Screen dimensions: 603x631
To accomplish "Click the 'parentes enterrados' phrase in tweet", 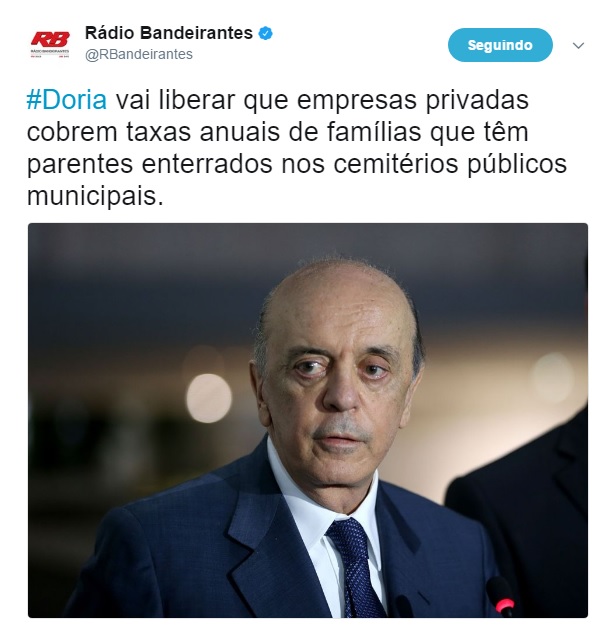I will tap(150, 164).
